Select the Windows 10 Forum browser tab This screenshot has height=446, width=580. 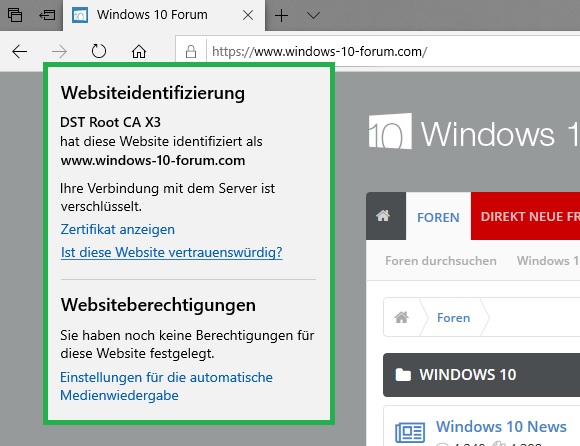[164, 16]
